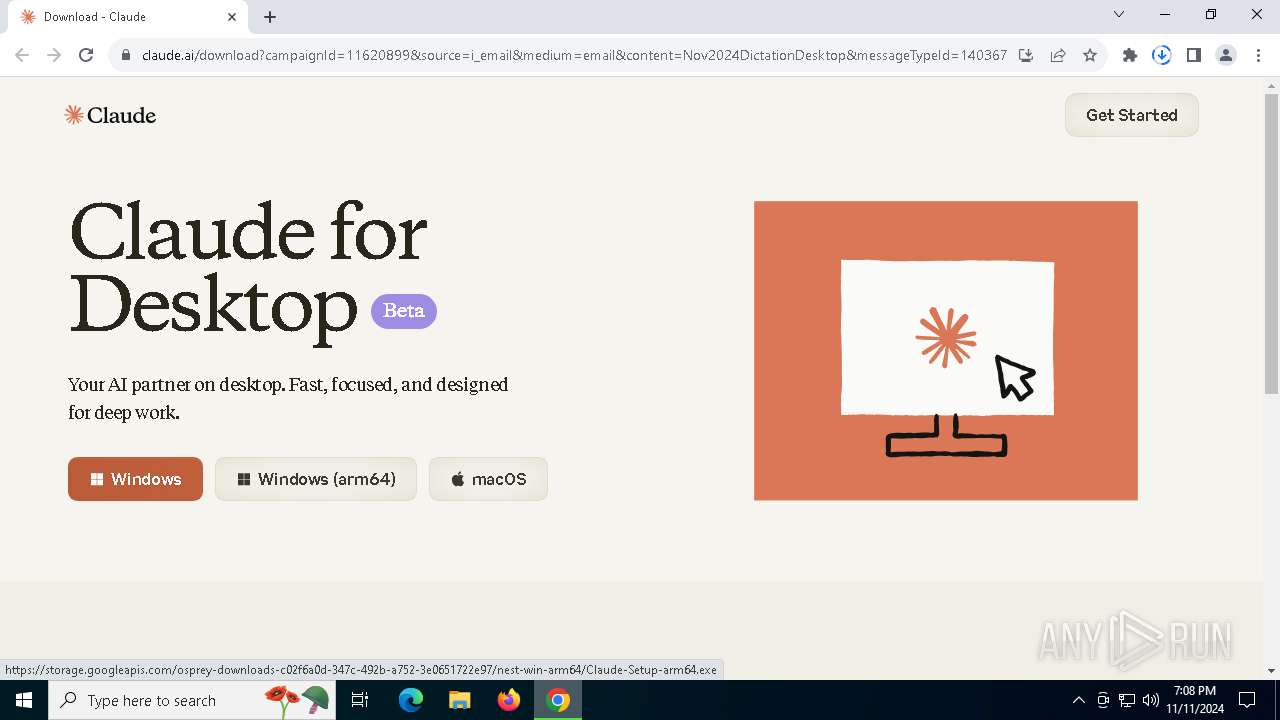Screen dimensions: 1280x720
Task: Download Claude for macOS
Action: coord(488,479)
